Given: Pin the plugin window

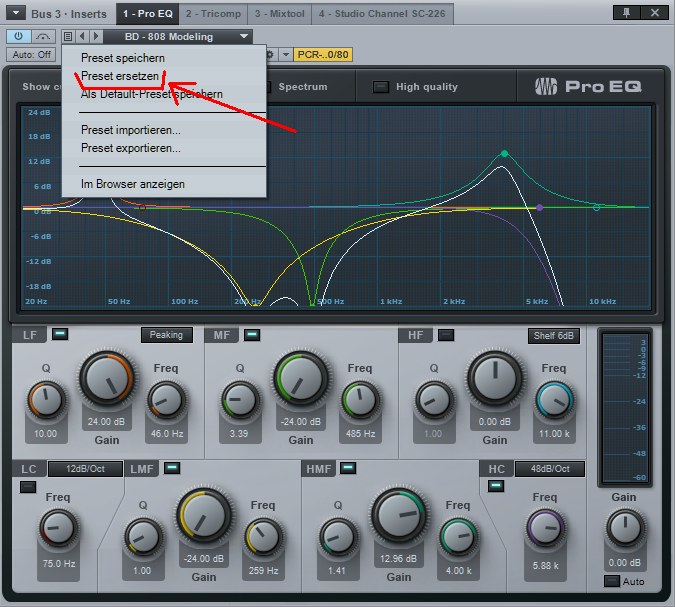Looking at the screenshot, I should [626, 12].
